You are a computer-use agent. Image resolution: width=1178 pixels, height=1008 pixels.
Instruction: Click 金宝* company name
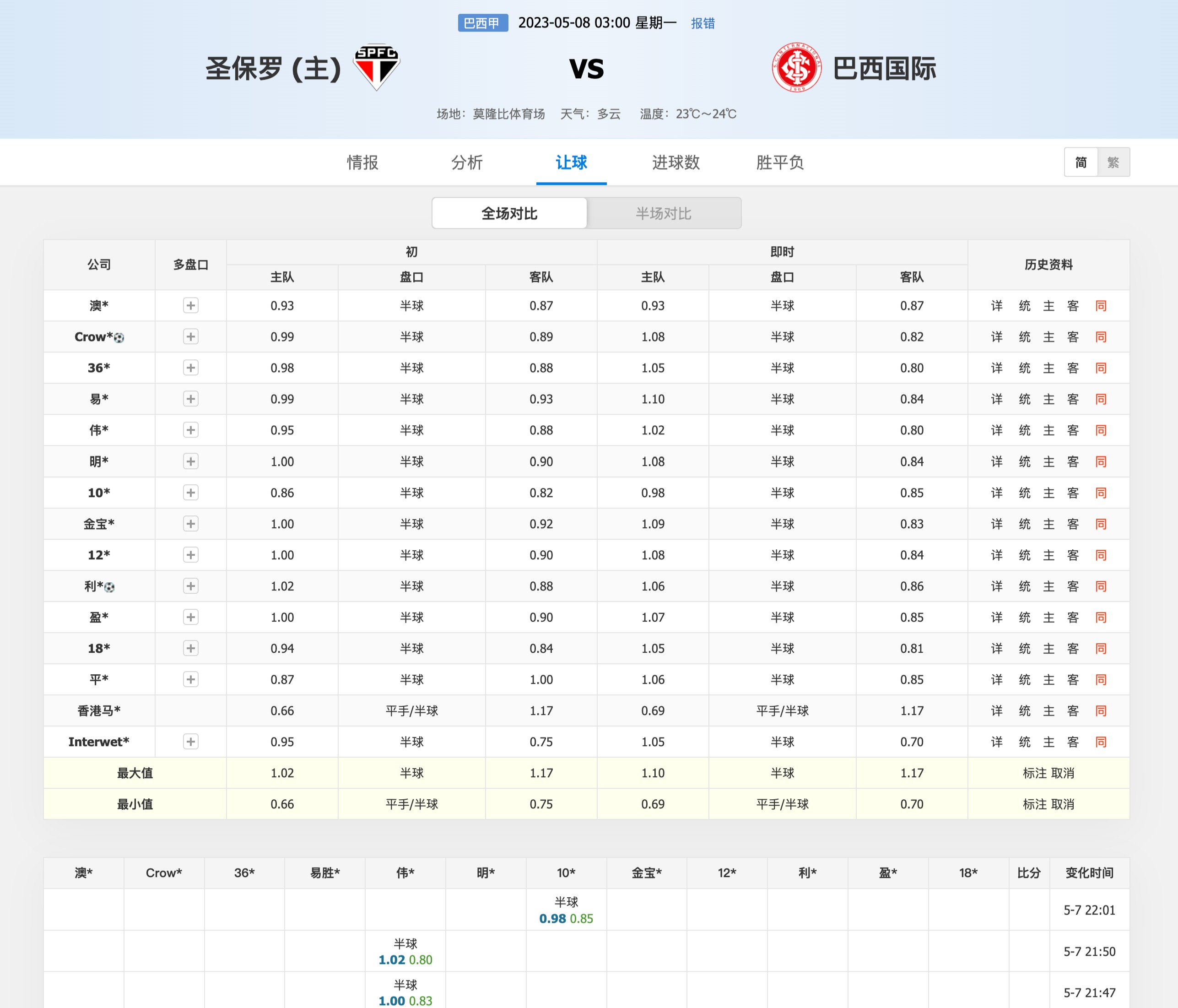pos(99,524)
